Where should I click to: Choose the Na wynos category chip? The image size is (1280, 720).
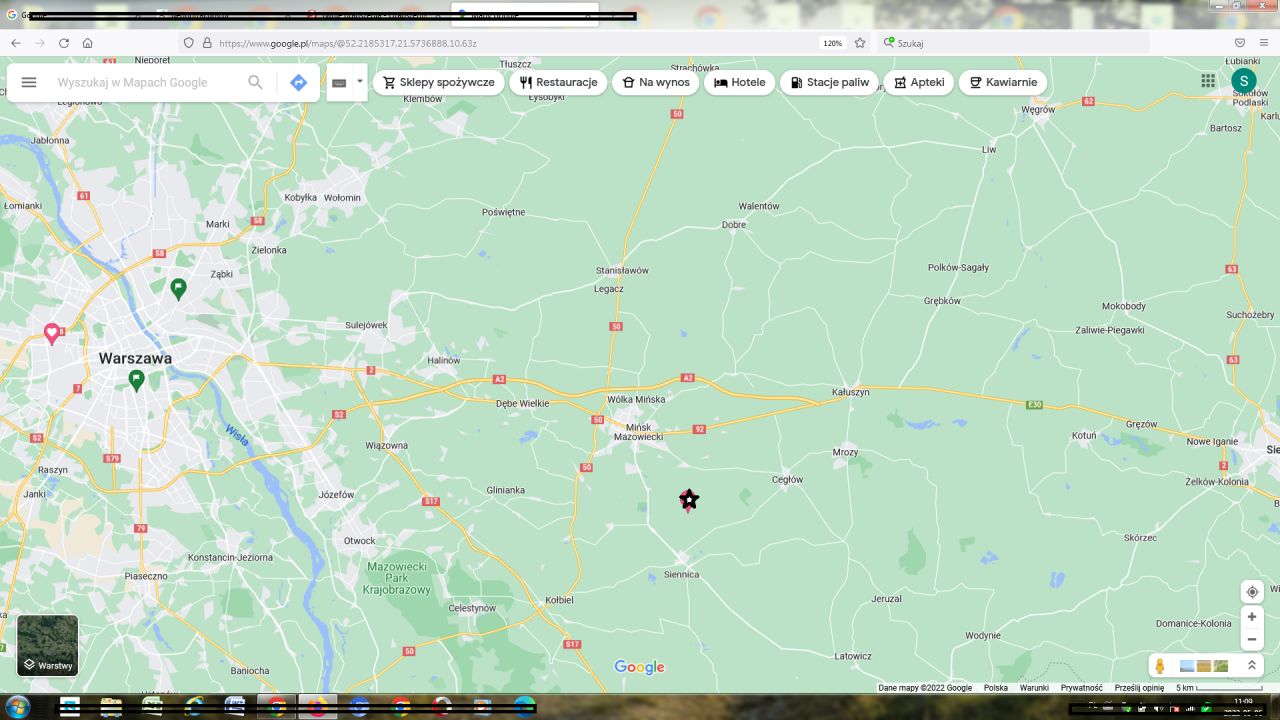[x=655, y=82]
